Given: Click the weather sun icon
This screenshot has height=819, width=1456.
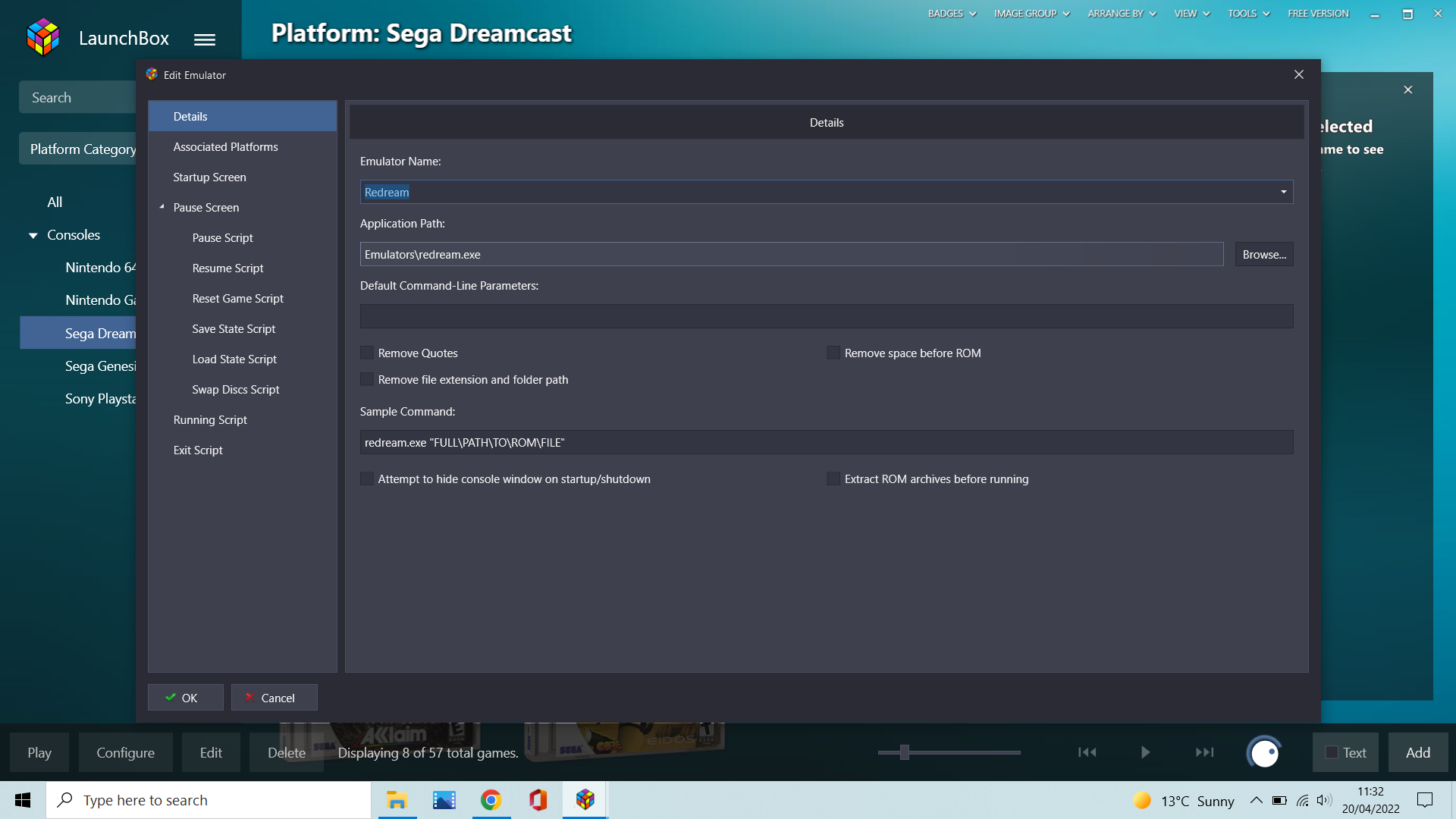Looking at the screenshot, I should (x=1142, y=800).
